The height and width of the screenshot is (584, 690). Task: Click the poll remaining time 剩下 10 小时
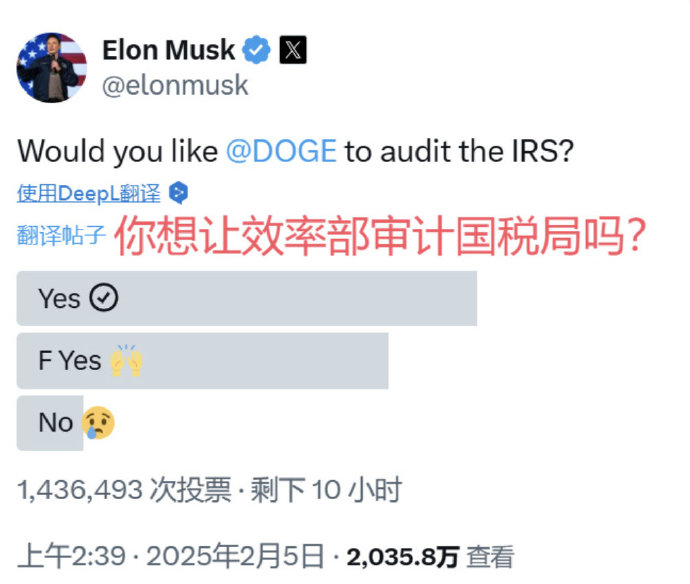pyautogui.click(x=326, y=489)
